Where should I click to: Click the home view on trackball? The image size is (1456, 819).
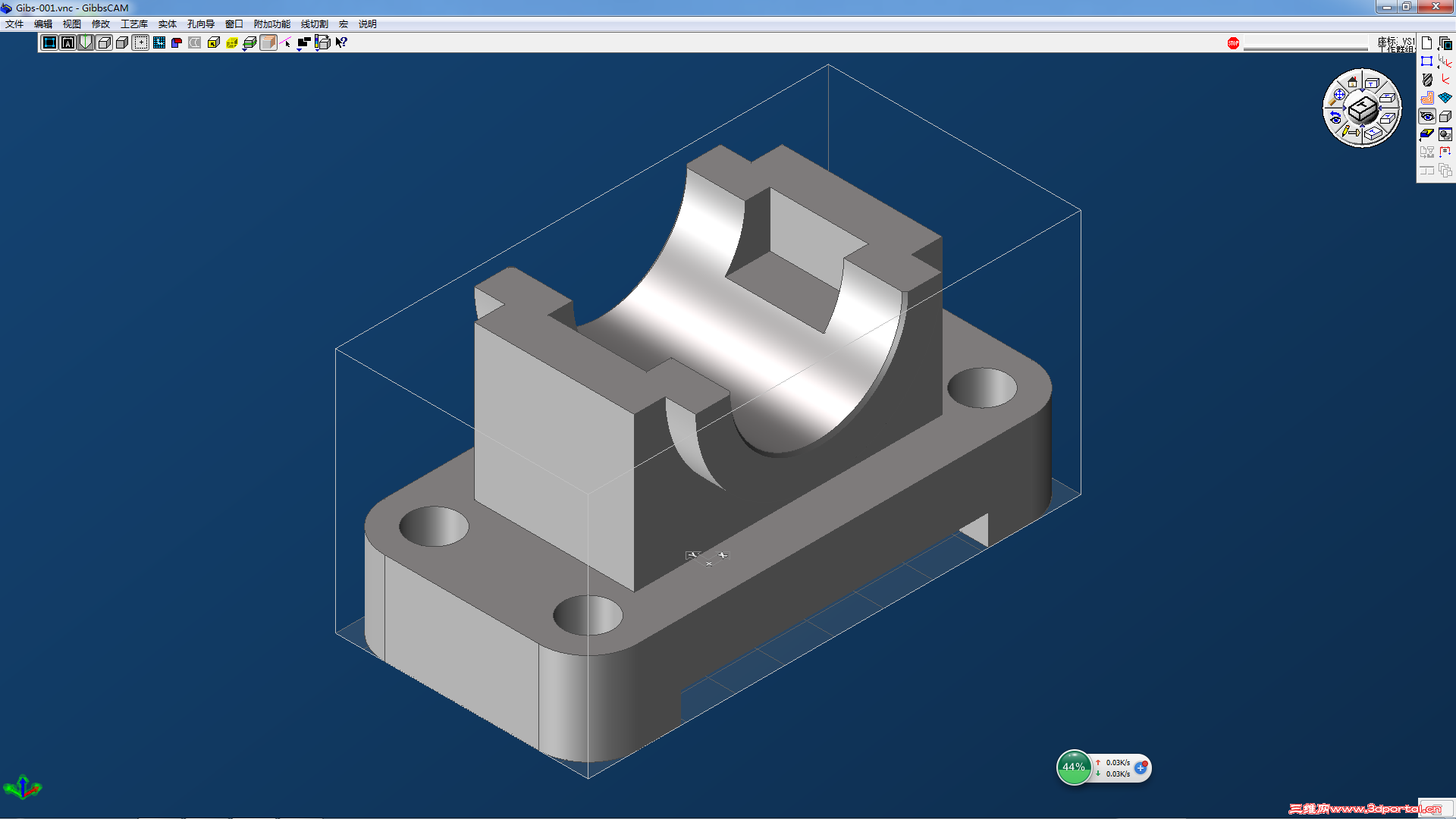(1352, 82)
